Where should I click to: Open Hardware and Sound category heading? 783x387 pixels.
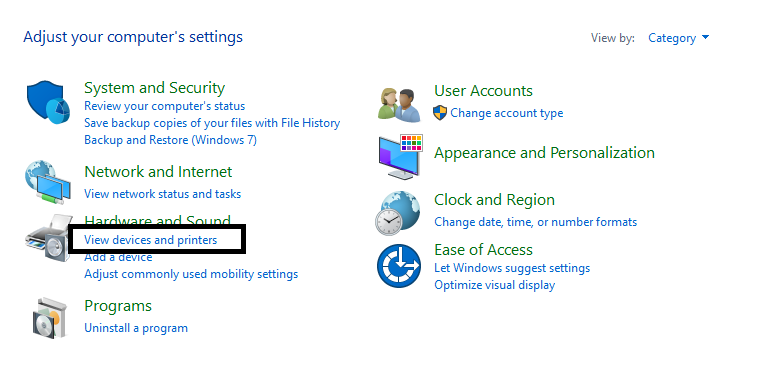[157, 220]
